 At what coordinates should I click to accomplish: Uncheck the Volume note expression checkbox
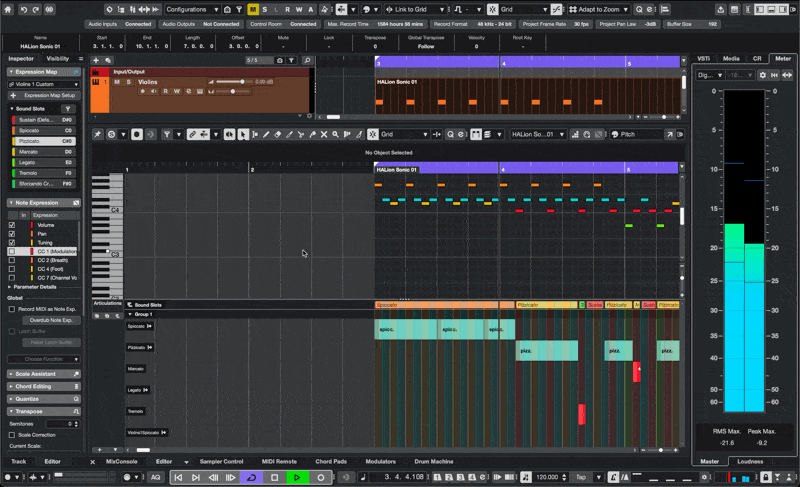12,225
